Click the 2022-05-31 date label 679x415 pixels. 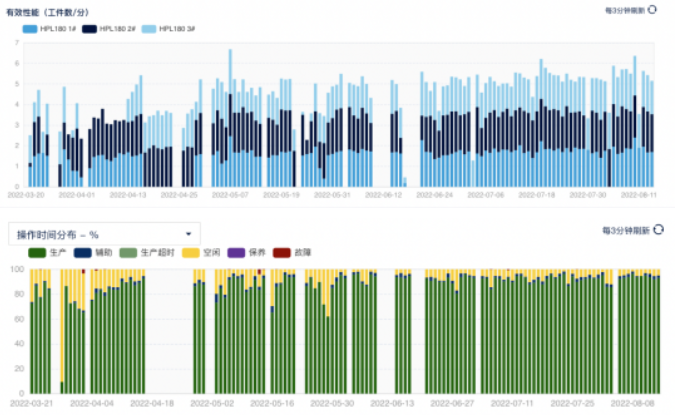(332, 195)
